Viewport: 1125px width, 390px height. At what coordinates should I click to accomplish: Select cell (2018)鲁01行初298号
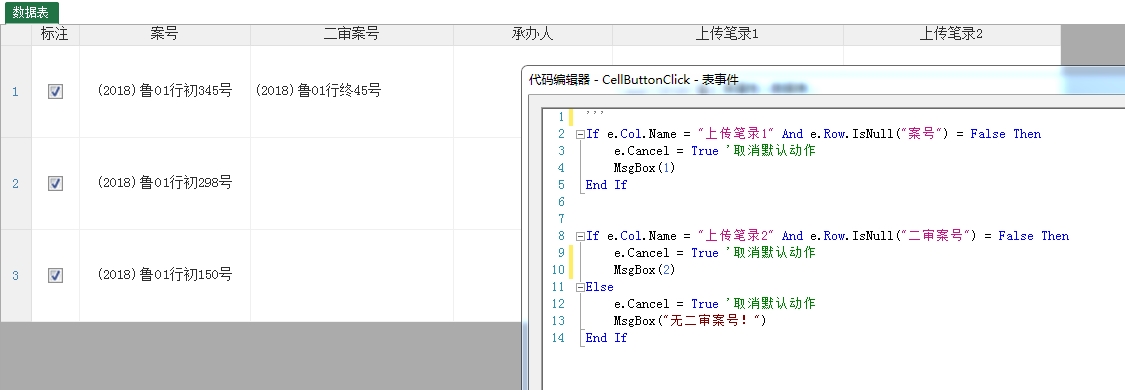[164, 184]
